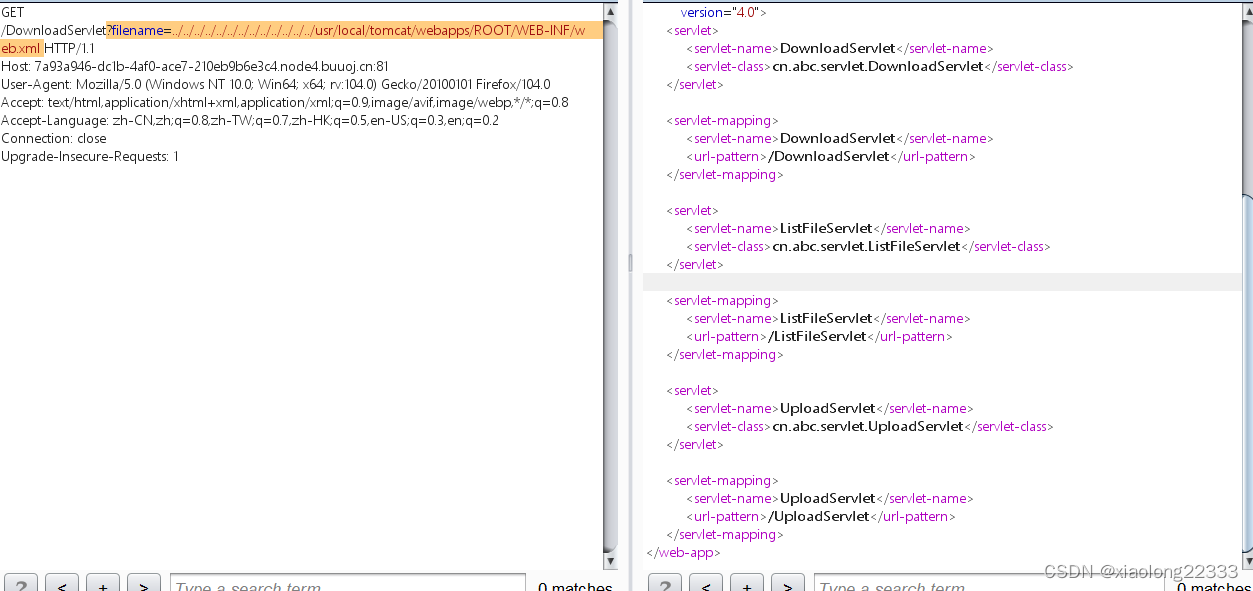Click cn.abc.servlet.DownloadServlet class line
Screen dimensions: 1253x591
click(x=880, y=67)
